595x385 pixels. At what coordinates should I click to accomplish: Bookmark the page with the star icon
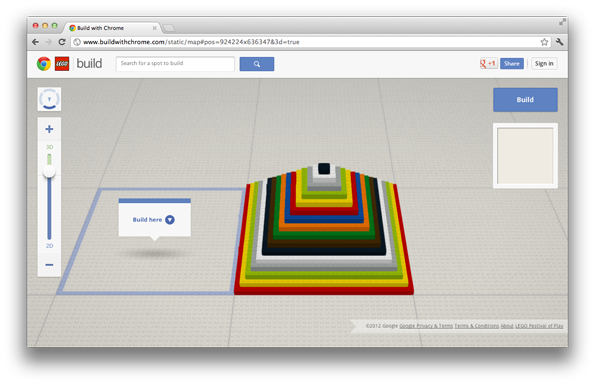544,42
